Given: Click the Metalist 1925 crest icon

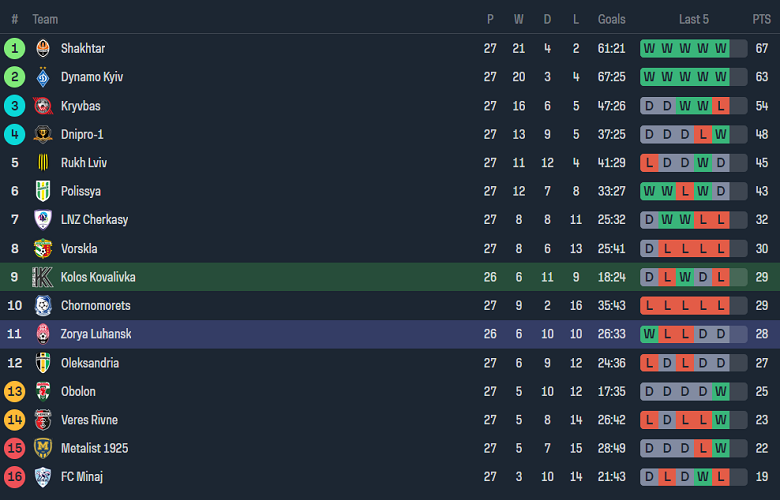Looking at the screenshot, I should (43, 448).
